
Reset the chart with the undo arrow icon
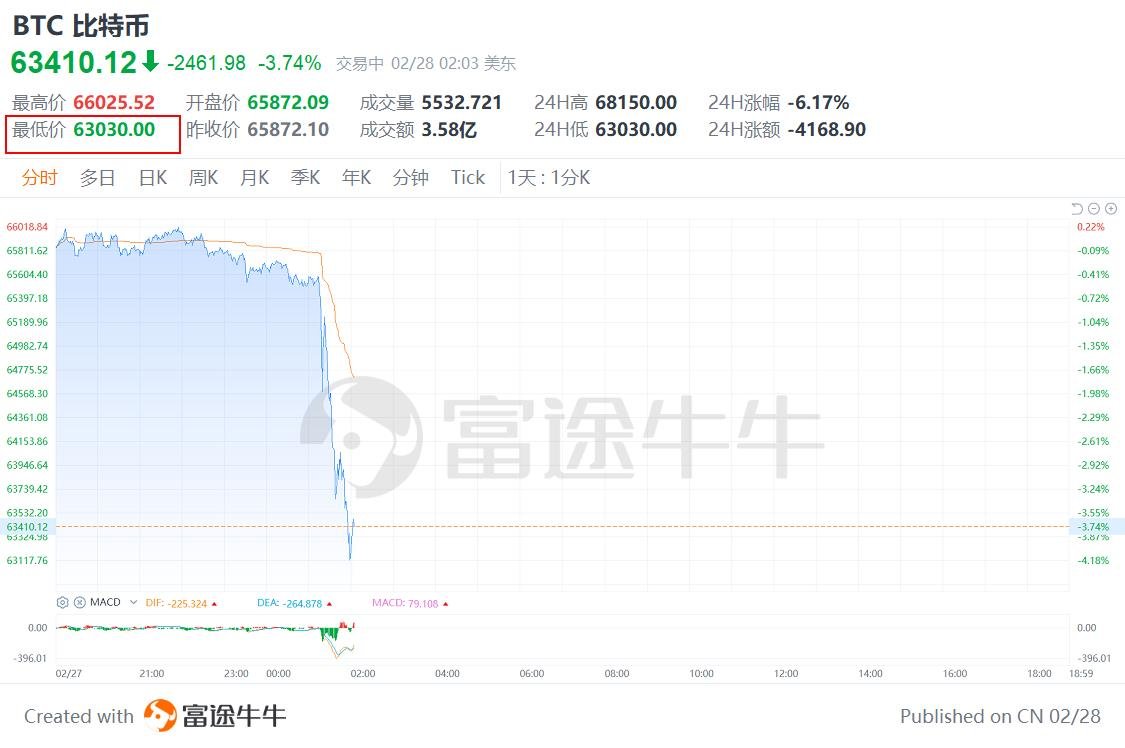point(1077,209)
